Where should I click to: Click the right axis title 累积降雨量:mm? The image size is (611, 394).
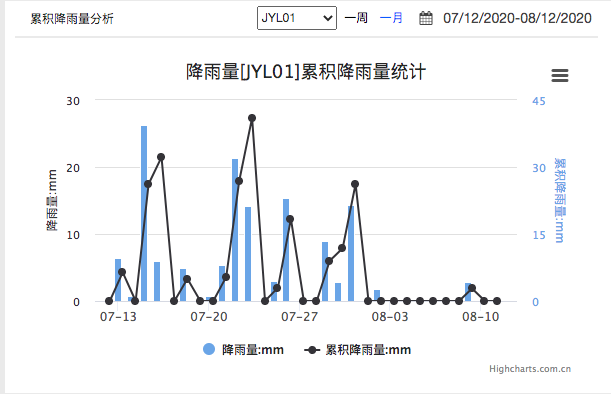(560, 200)
